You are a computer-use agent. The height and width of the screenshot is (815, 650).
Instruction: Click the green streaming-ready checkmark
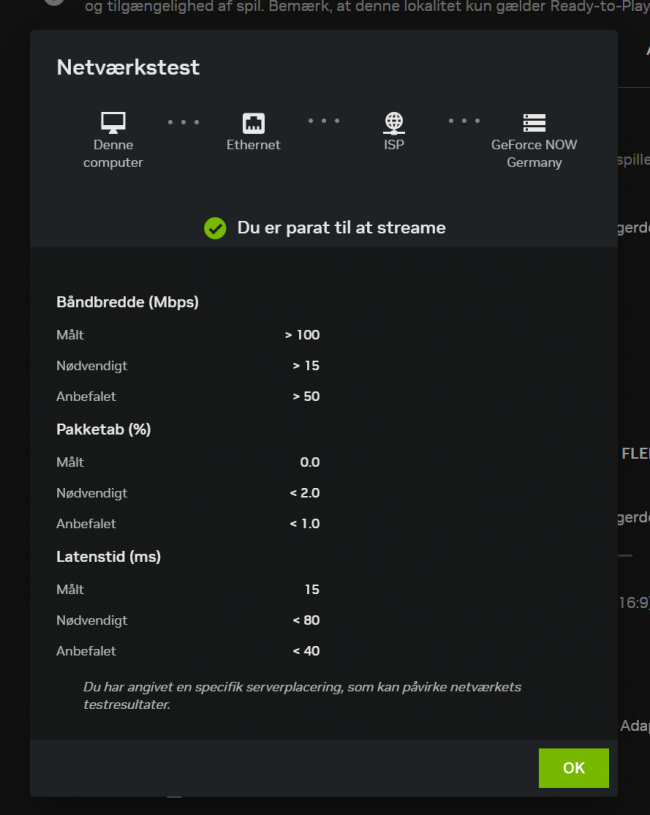click(215, 228)
